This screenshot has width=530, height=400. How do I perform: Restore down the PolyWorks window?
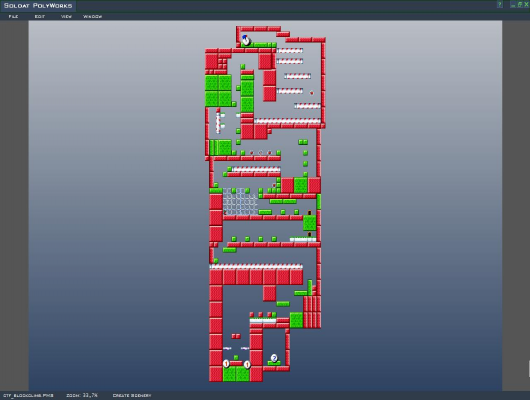[520, 5]
